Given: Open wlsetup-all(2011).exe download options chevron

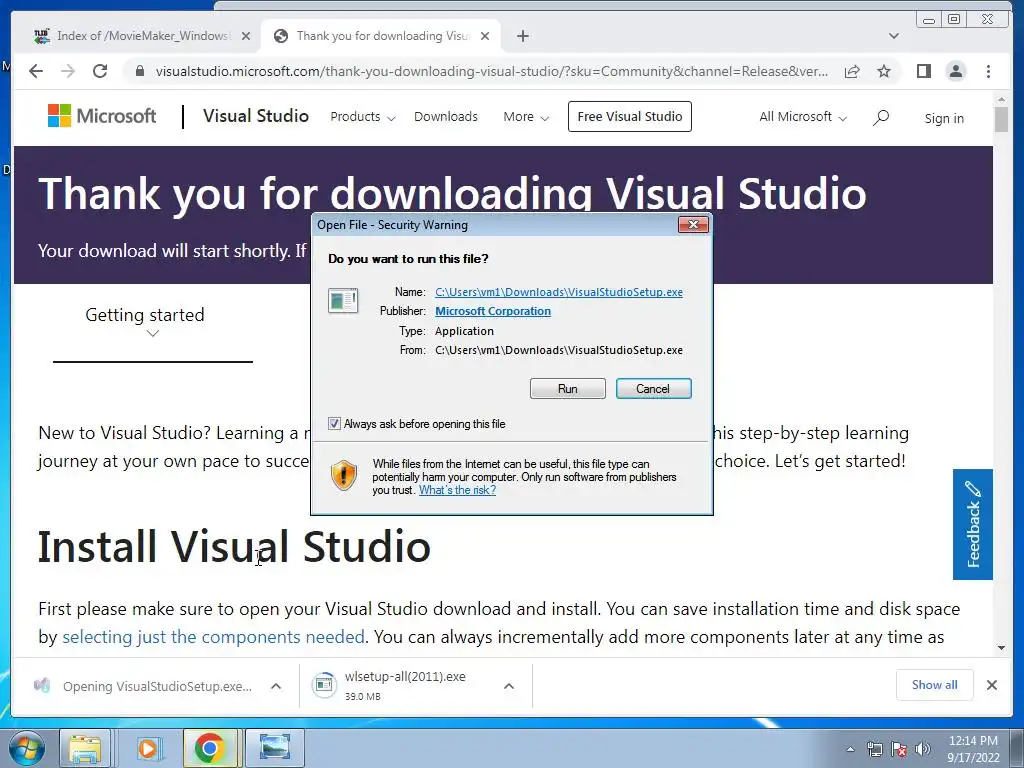Looking at the screenshot, I should pyautogui.click(x=509, y=686).
